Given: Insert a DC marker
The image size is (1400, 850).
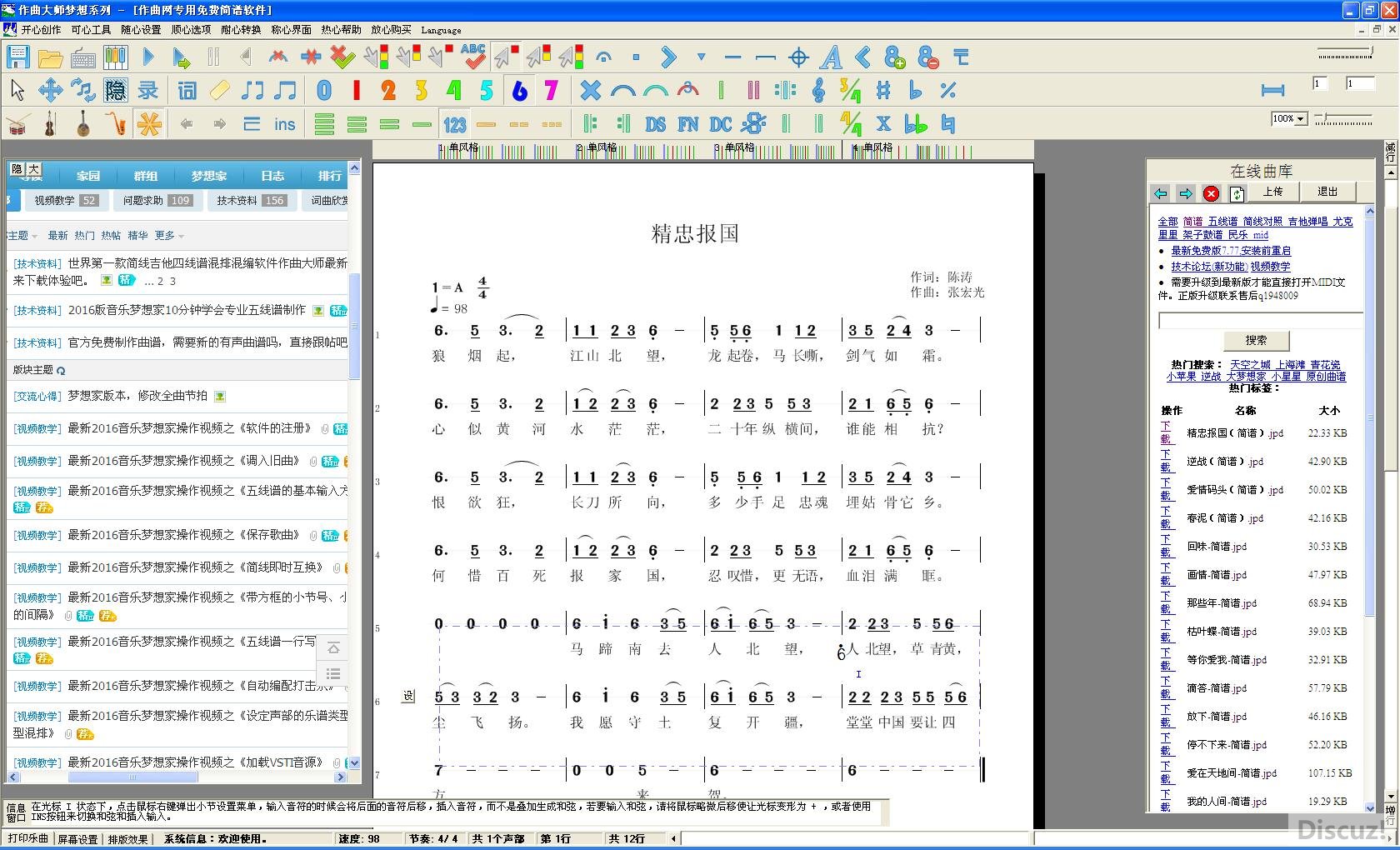Looking at the screenshot, I should pyautogui.click(x=721, y=124).
